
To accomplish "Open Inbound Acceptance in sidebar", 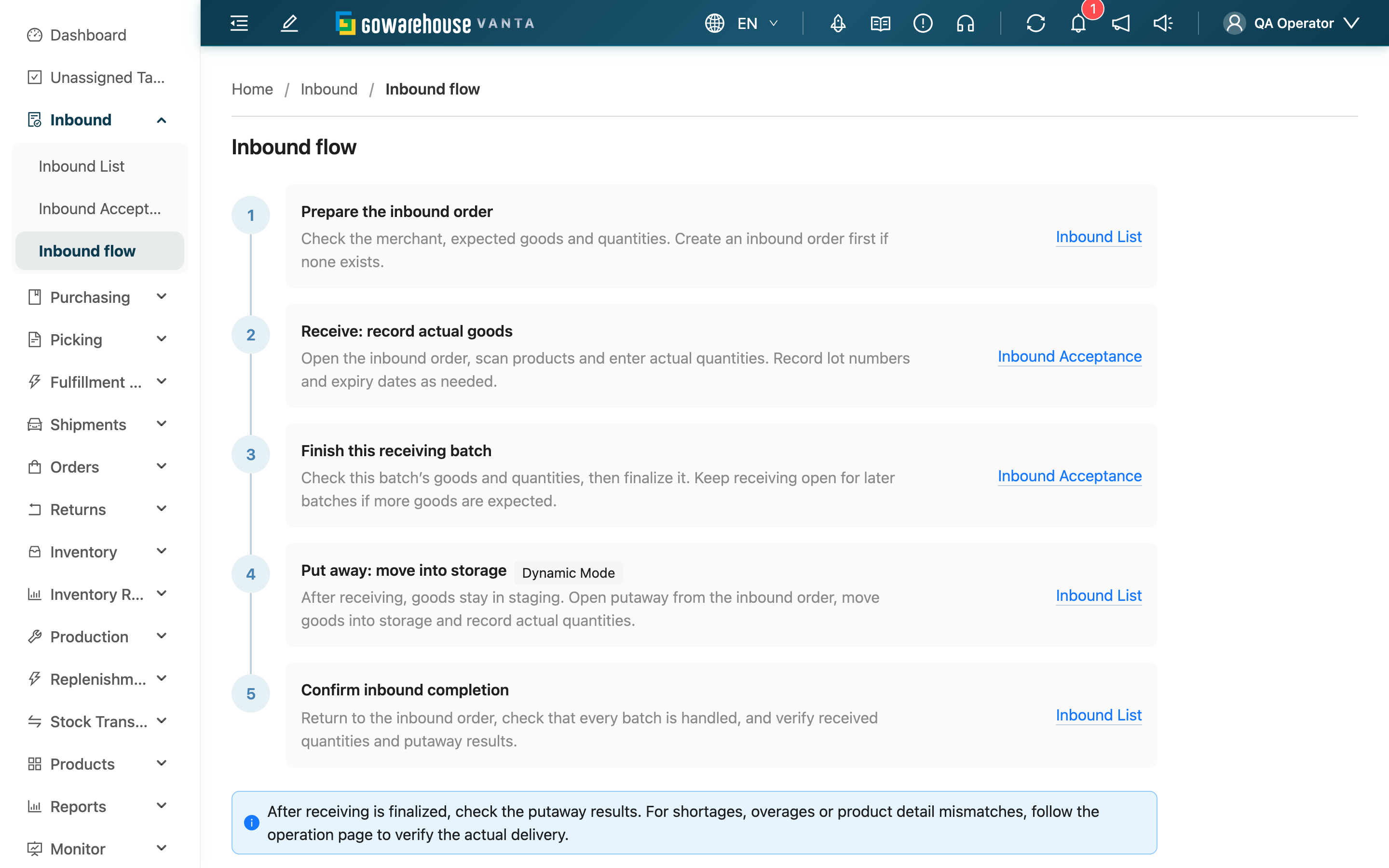I will coord(100,209).
